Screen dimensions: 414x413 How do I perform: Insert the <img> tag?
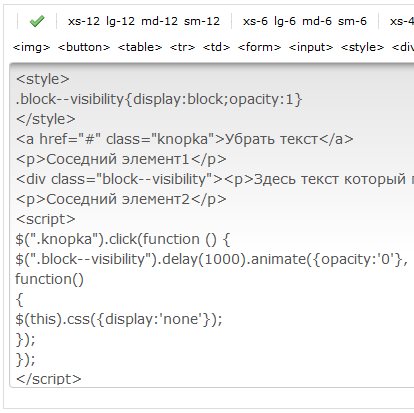31,47
